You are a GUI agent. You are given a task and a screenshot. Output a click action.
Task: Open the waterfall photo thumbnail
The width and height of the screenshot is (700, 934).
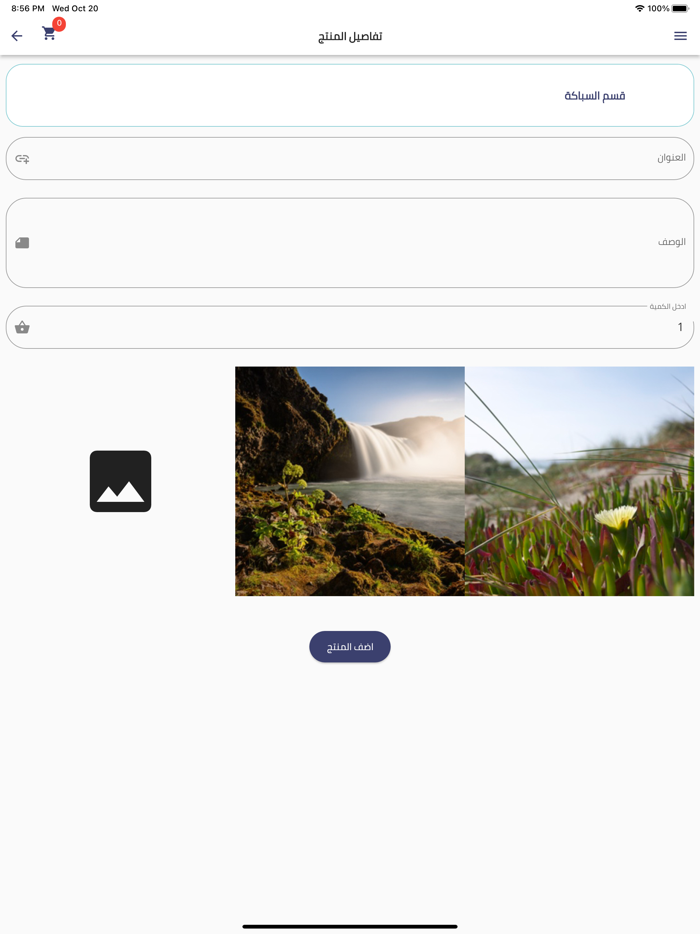(x=350, y=481)
